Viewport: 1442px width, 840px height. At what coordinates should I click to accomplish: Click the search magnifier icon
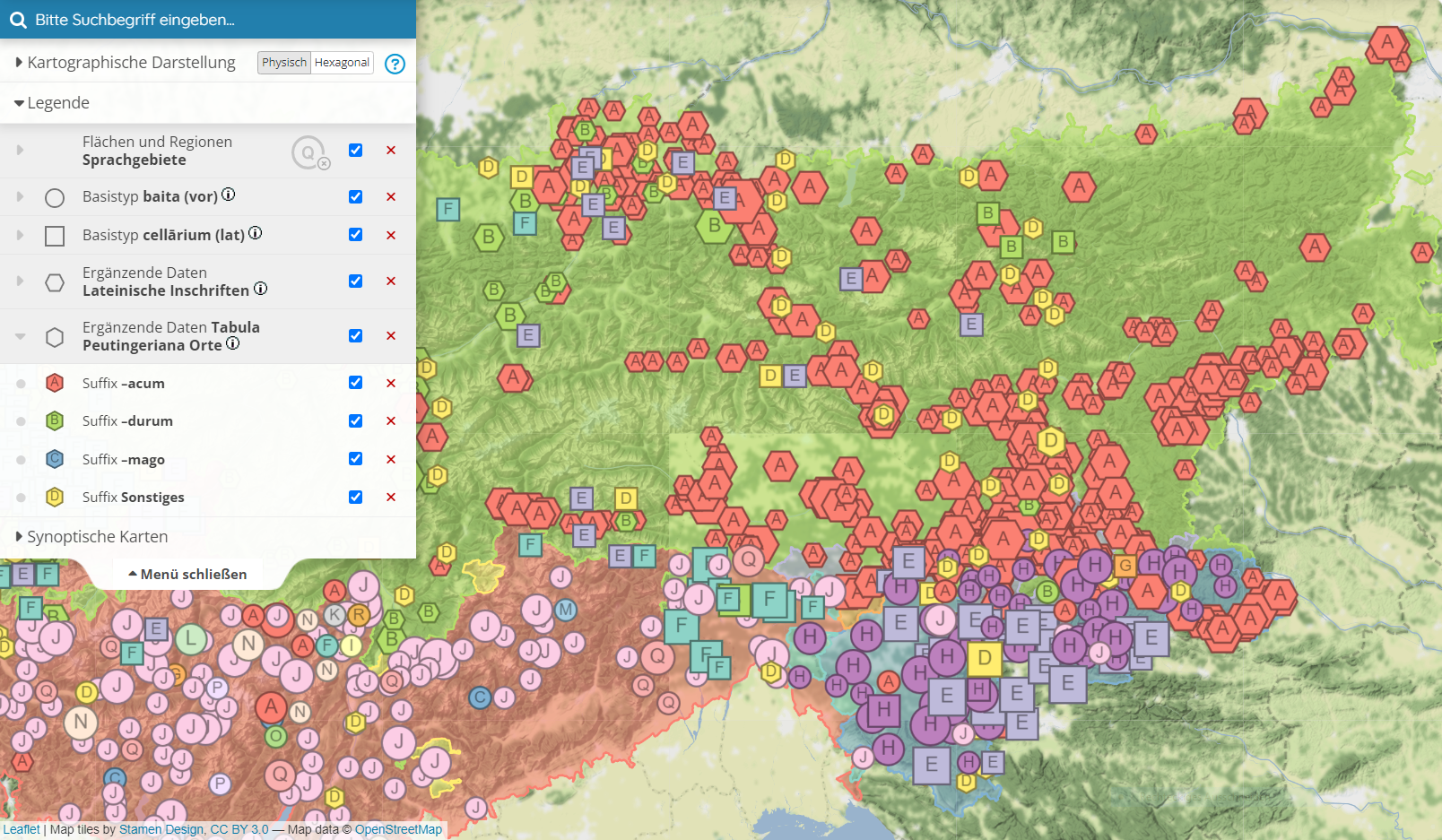[x=18, y=20]
